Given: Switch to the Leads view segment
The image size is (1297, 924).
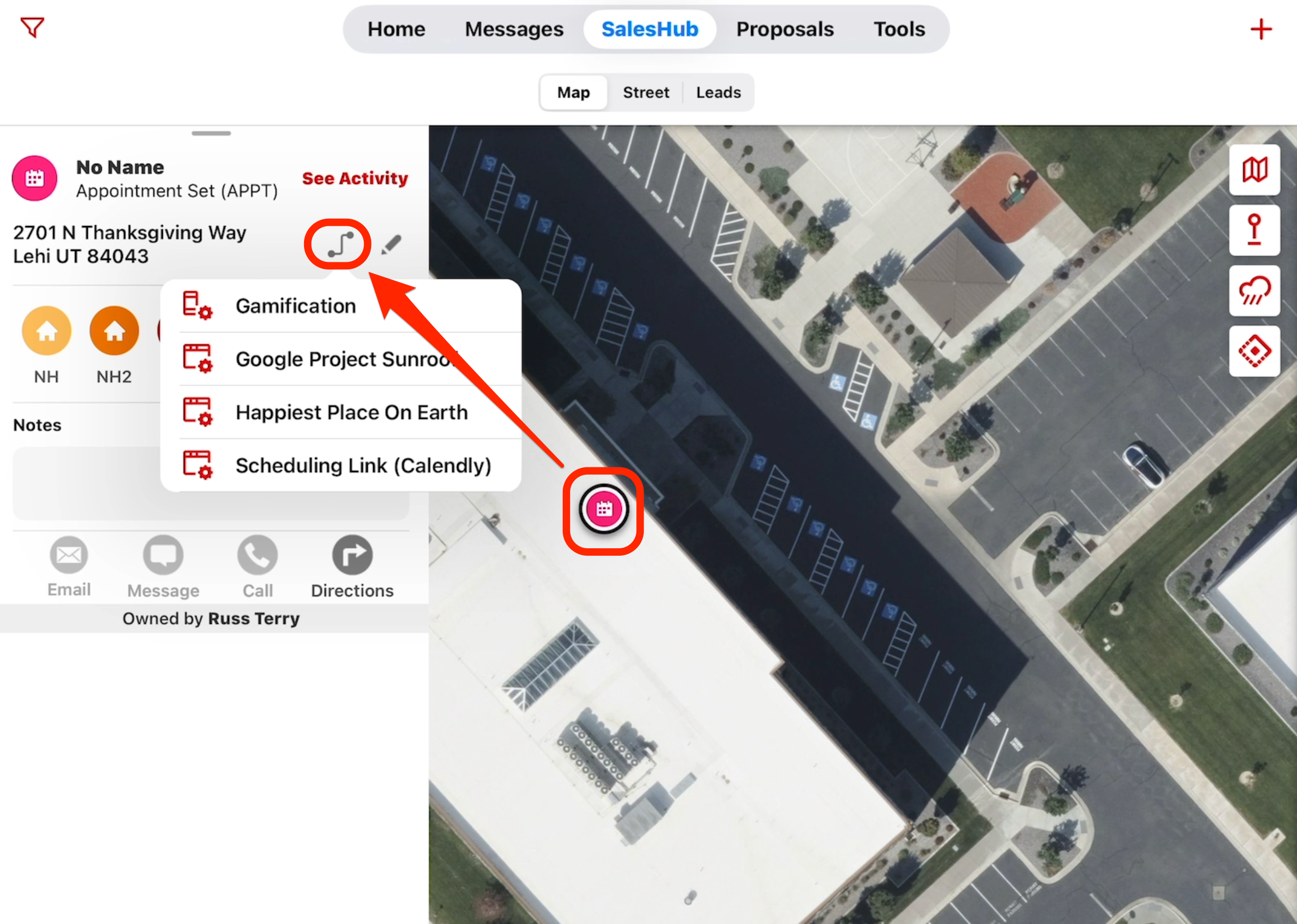Looking at the screenshot, I should (x=718, y=93).
